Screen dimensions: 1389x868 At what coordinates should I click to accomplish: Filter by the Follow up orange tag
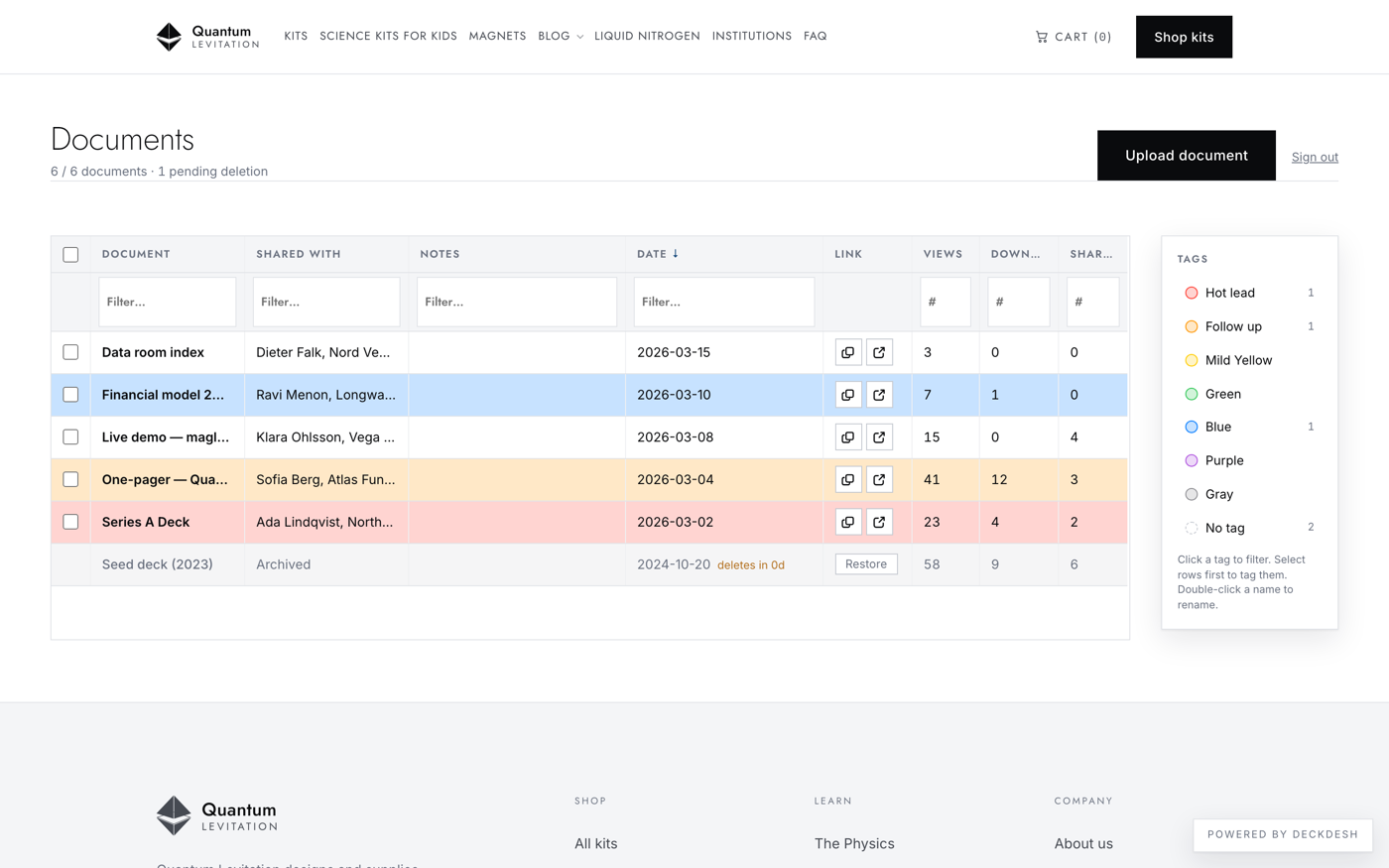pyautogui.click(x=1249, y=326)
